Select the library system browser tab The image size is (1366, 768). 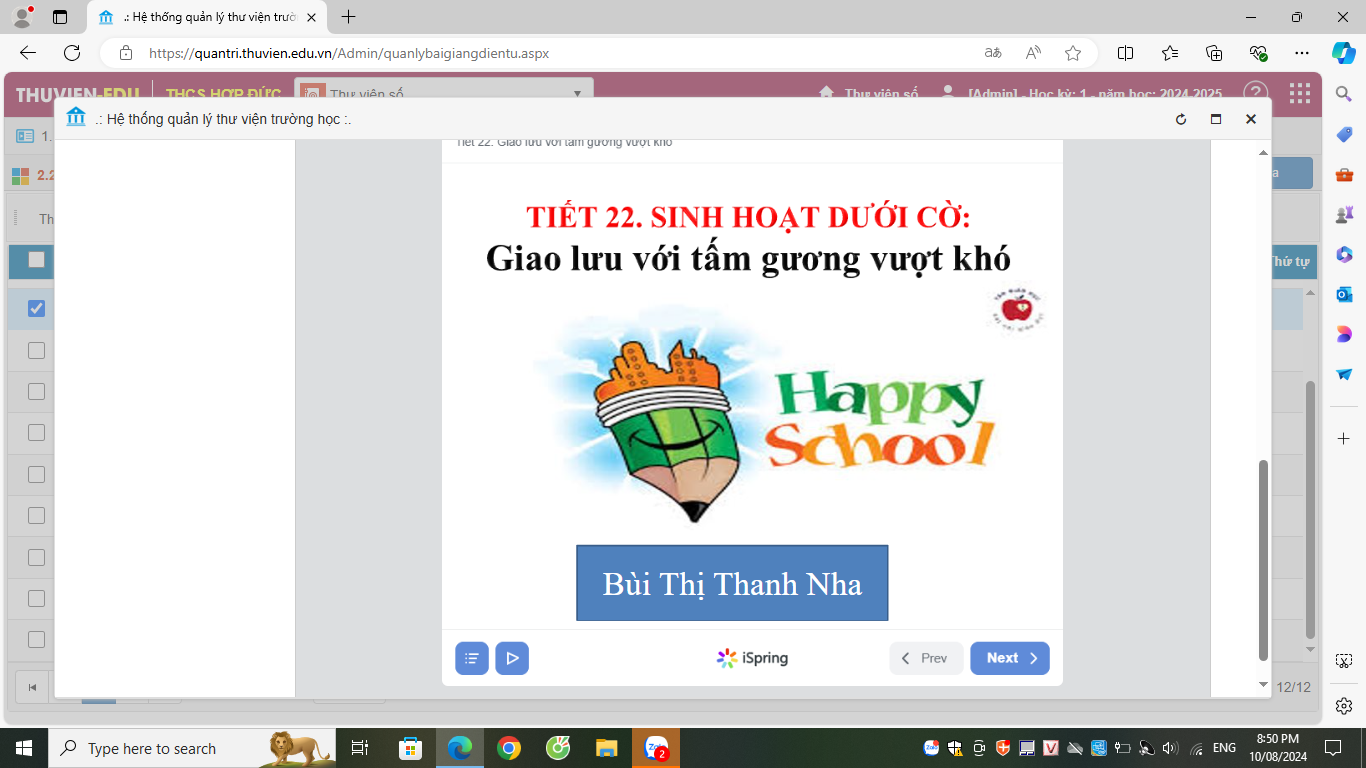[207, 17]
